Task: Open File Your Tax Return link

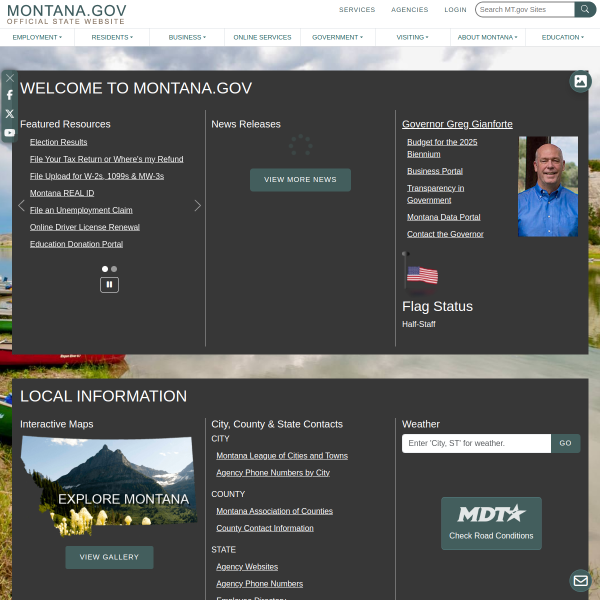Action: (x=107, y=159)
